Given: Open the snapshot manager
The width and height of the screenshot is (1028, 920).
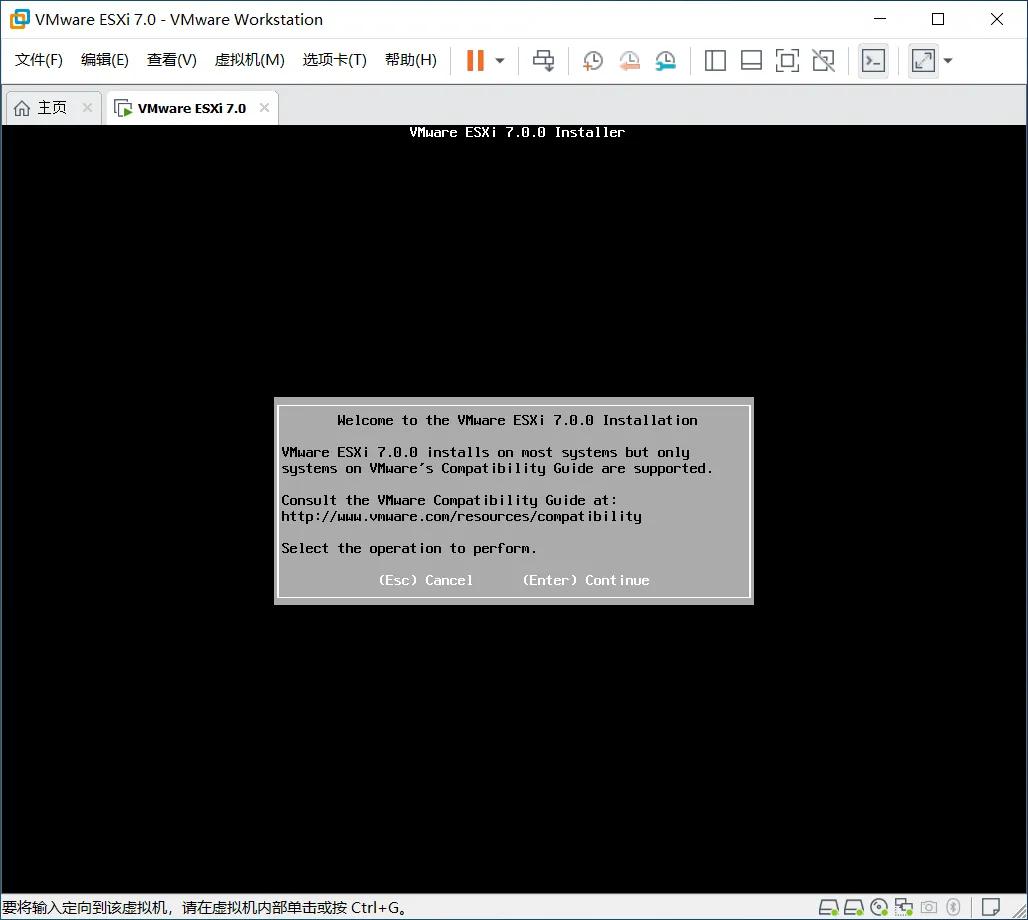Looking at the screenshot, I should 665,60.
